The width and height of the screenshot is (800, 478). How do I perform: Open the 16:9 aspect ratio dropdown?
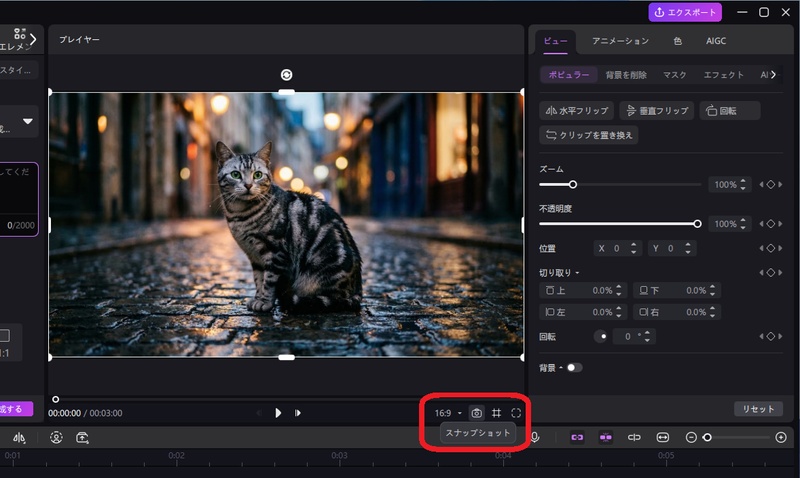click(x=448, y=413)
